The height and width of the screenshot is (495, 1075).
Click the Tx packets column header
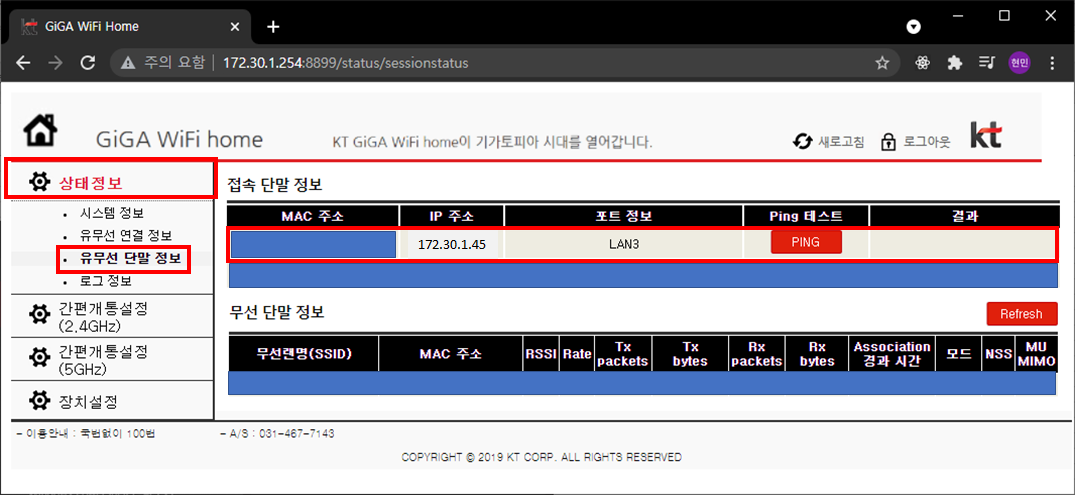(623, 354)
